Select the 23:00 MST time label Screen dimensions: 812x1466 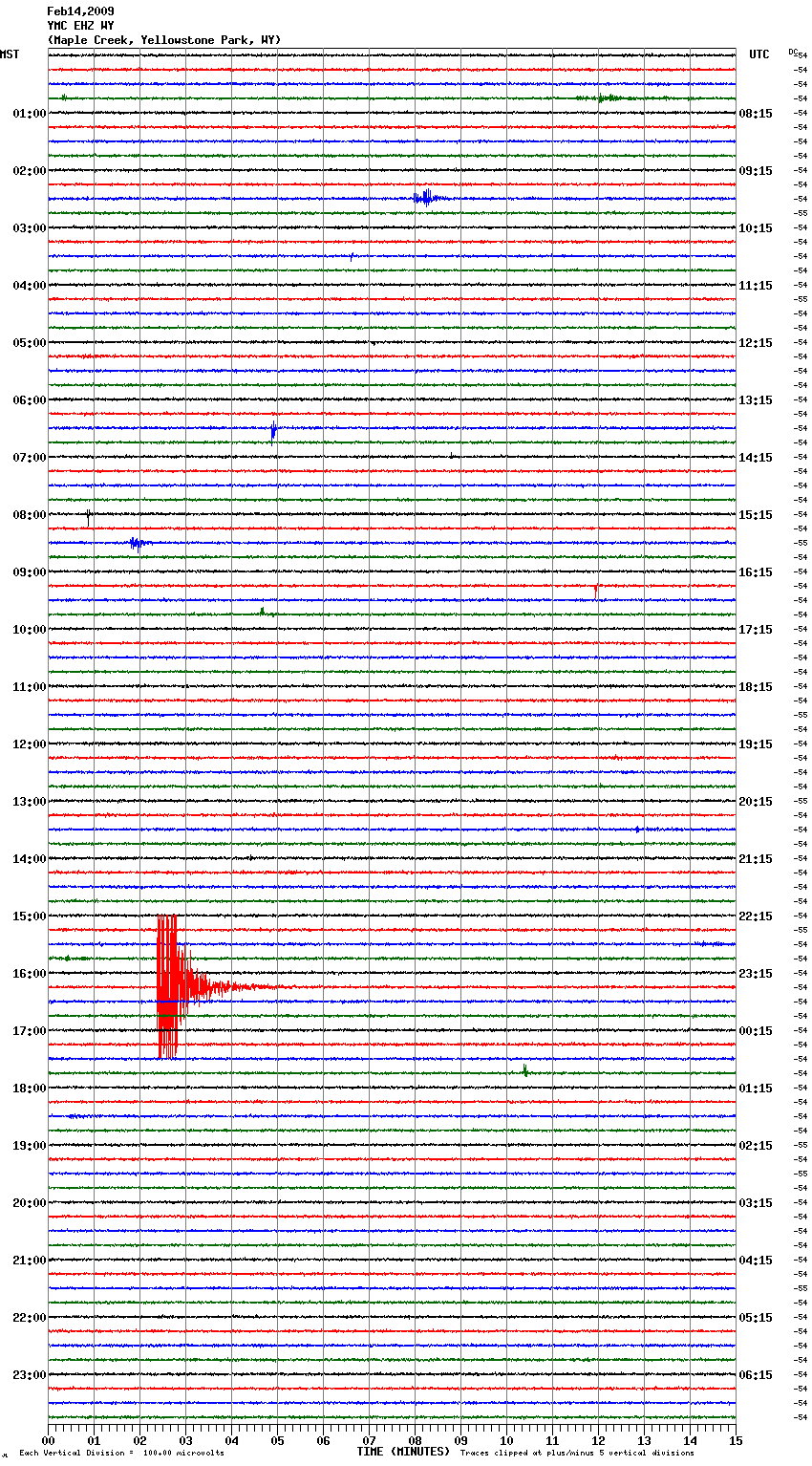pos(30,1375)
